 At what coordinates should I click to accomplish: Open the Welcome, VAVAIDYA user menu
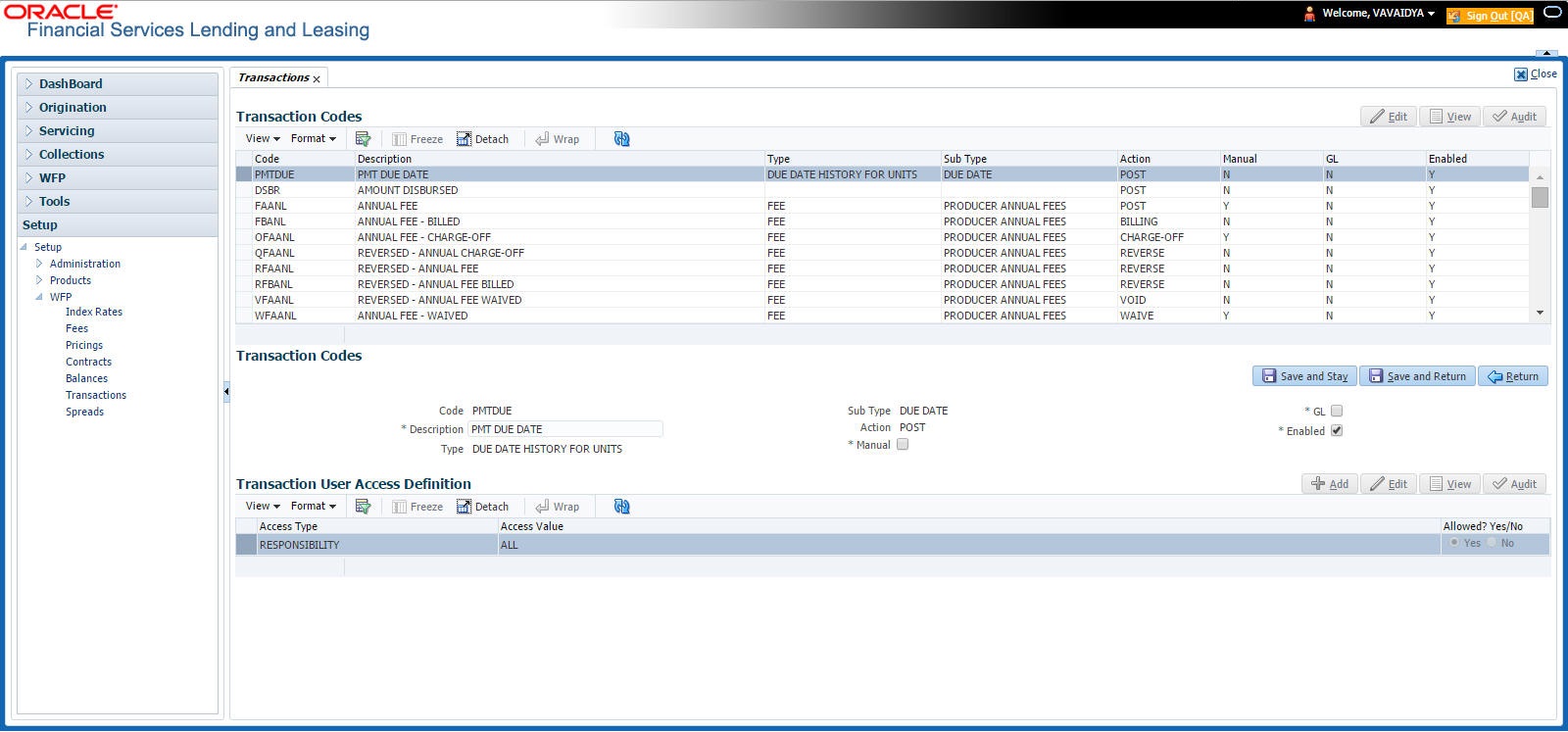1378,14
